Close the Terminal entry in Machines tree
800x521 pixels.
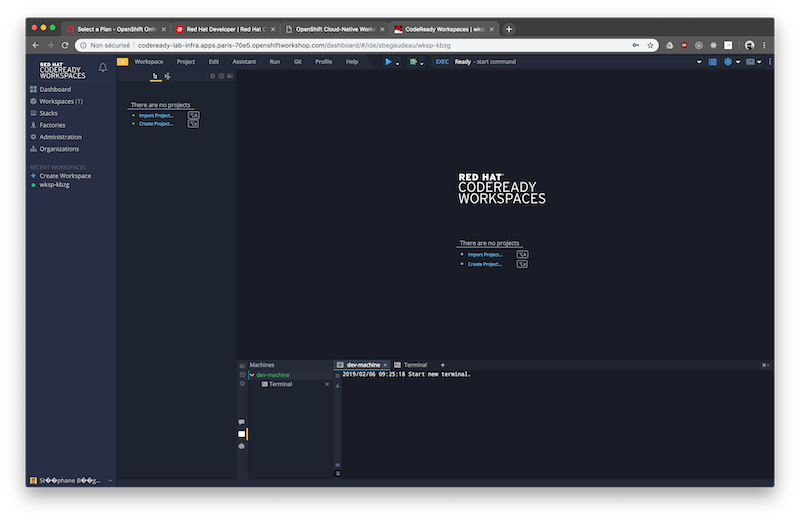pos(327,385)
